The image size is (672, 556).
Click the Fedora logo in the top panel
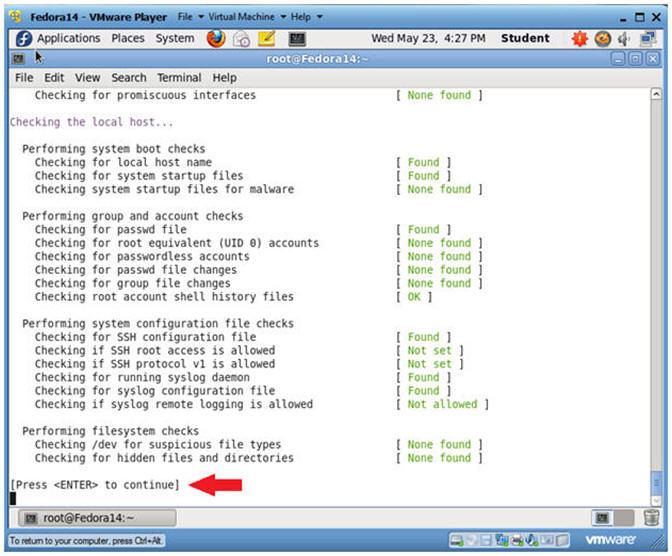pyautogui.click(x=24, y=39)
